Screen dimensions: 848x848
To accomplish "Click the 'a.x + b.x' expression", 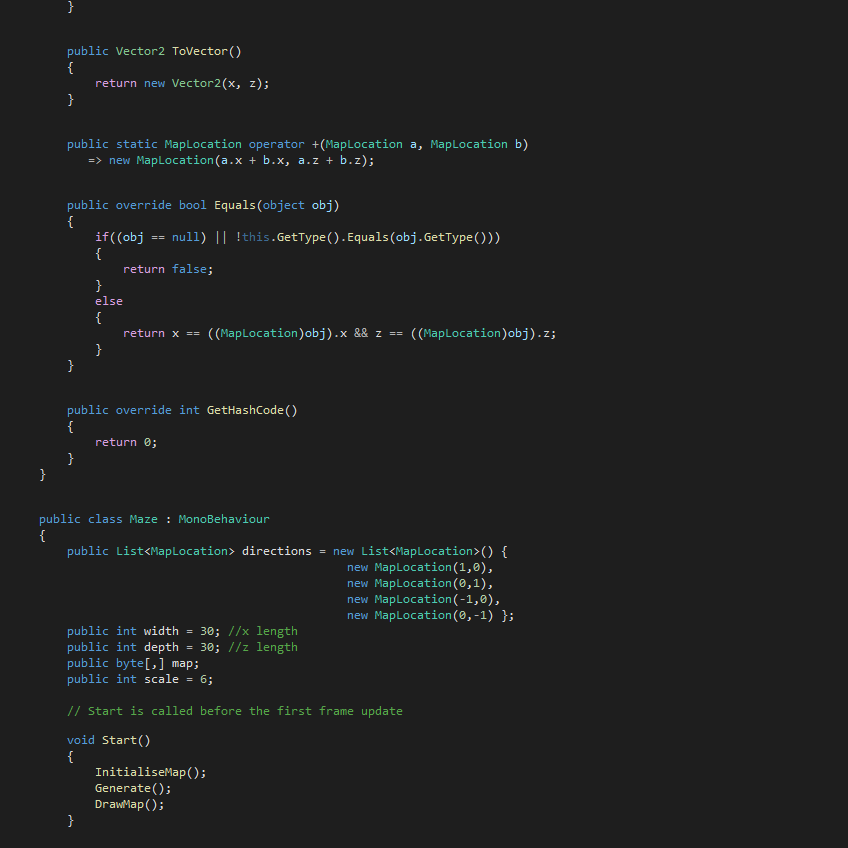I will [252, 161].
